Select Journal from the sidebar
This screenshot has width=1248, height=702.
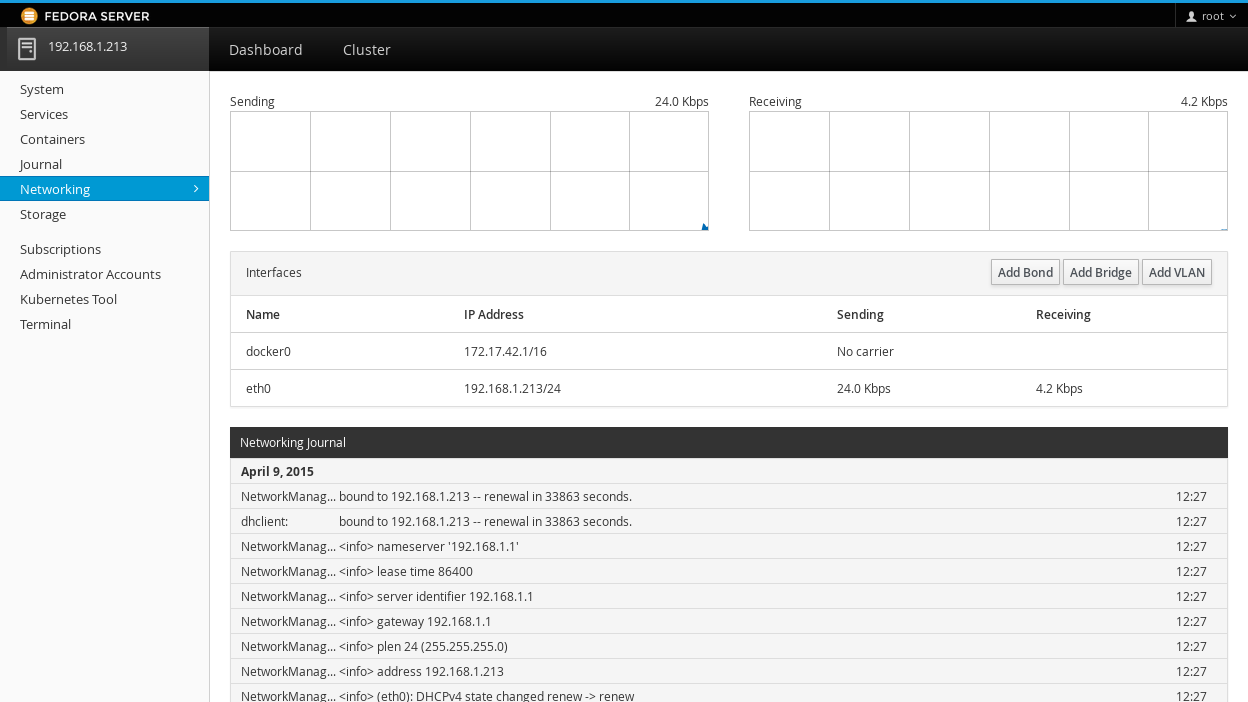coord(41,164)
